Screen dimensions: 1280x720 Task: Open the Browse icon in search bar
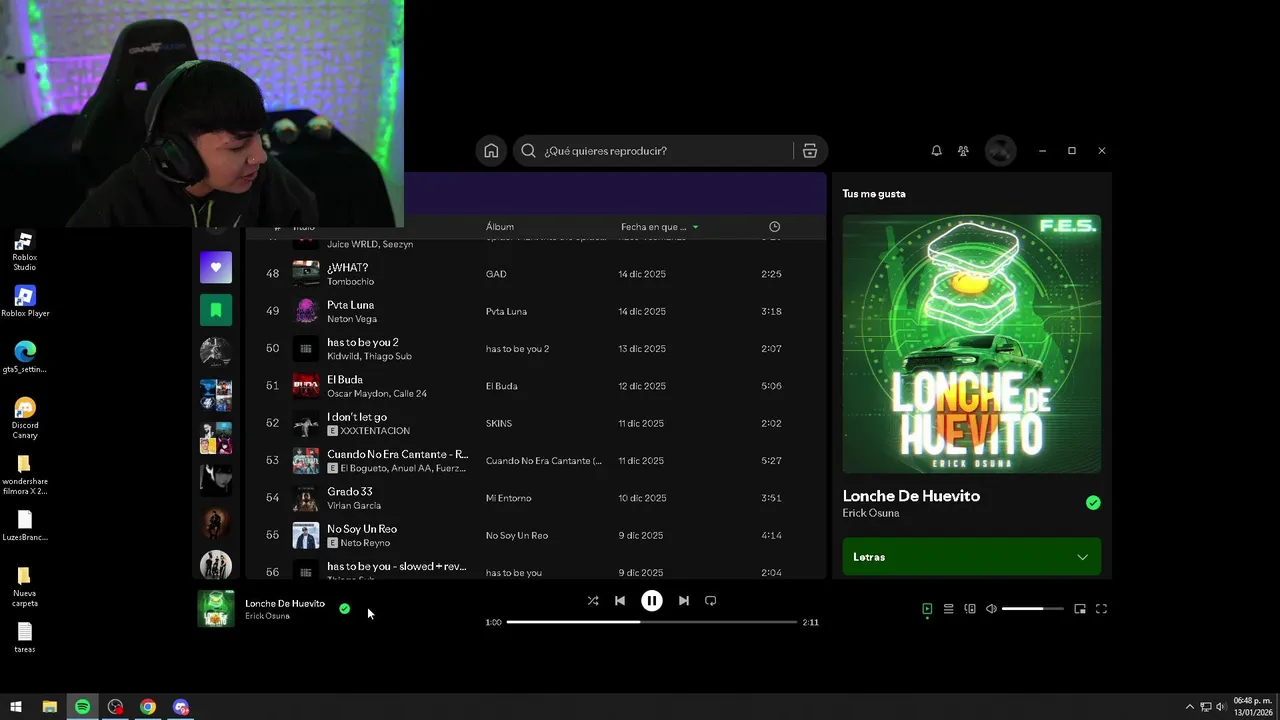pos(810,151)
